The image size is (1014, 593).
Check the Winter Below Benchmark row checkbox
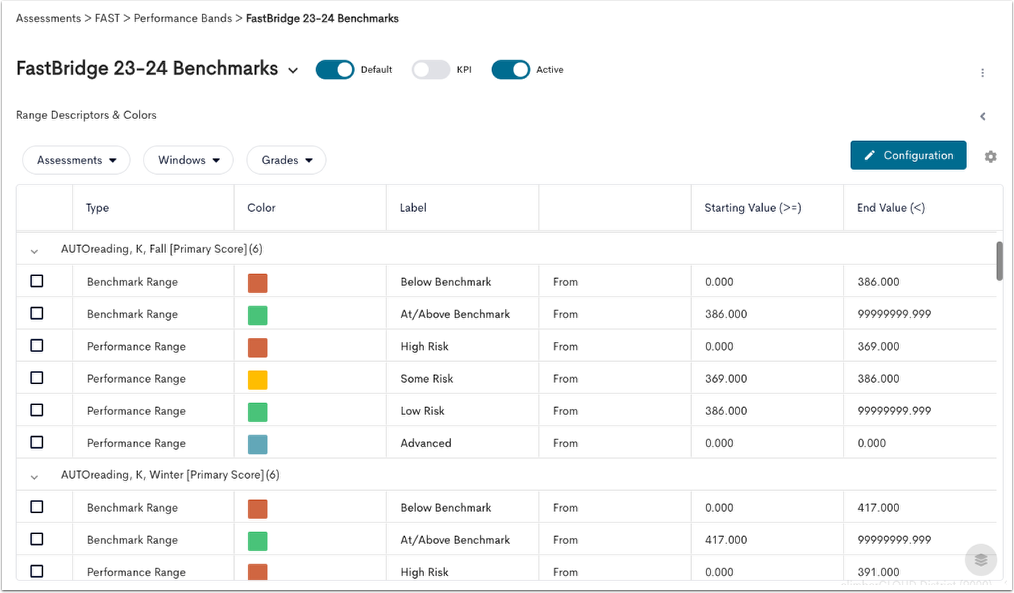(37, 507)
